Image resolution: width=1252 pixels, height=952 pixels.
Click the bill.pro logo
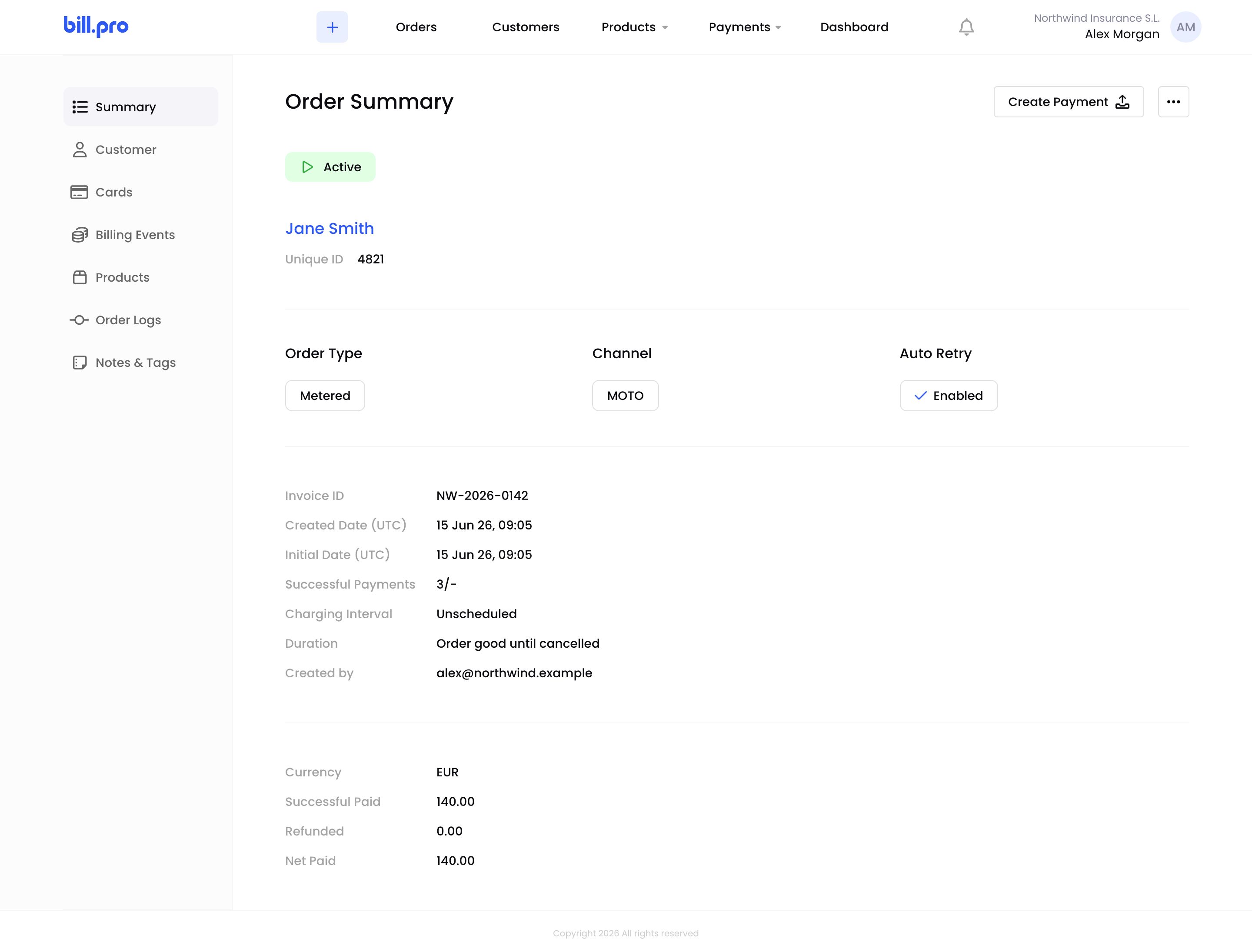(x=96, y=26)
